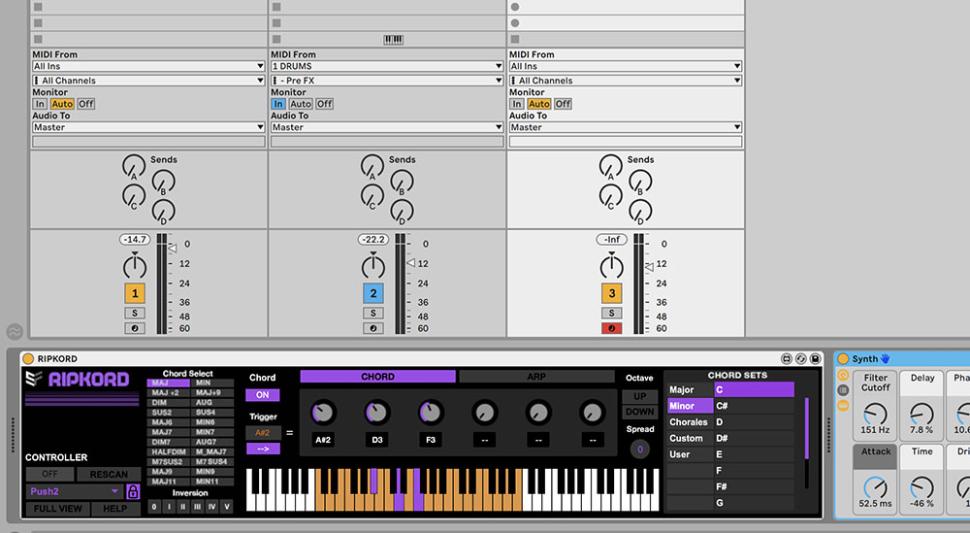The image size is (970, 533).
Task: Solo track 2
Action: pos(373,313)
